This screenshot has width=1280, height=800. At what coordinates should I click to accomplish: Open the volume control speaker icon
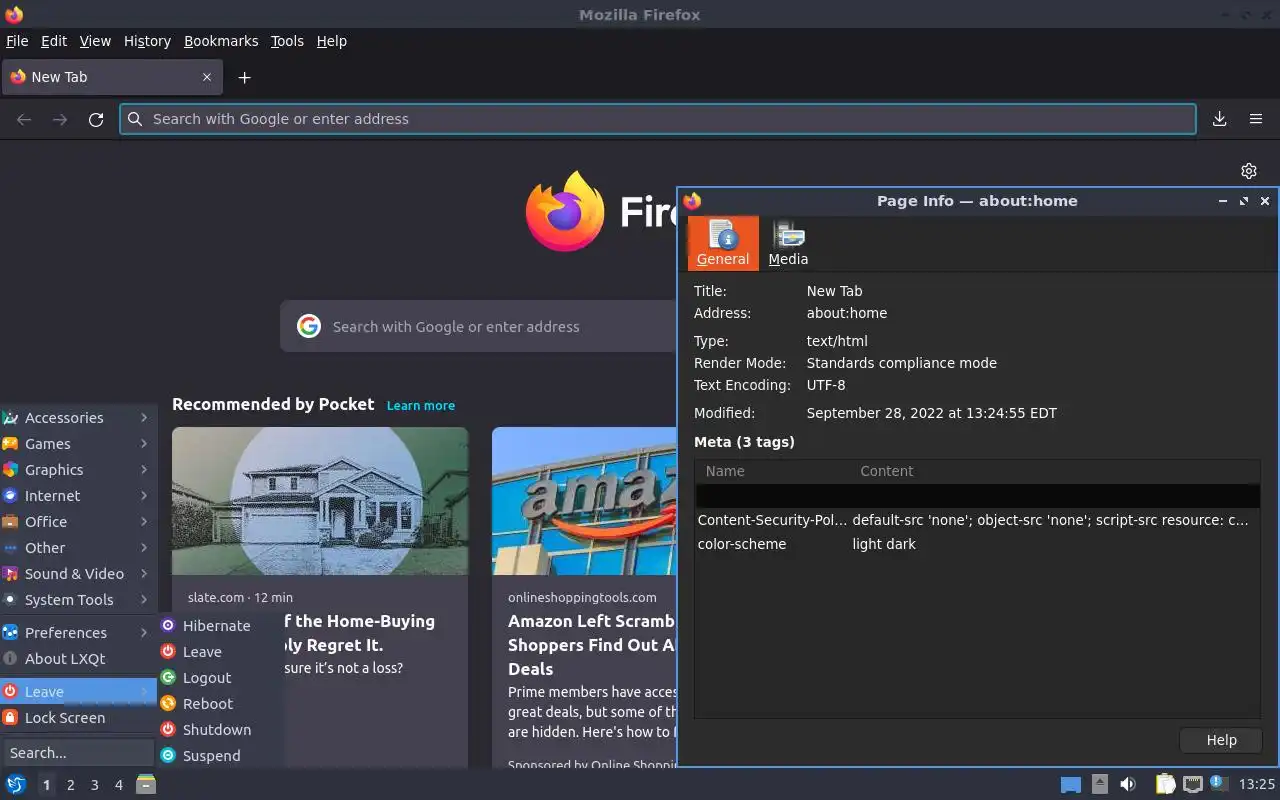click(1128, 784)
